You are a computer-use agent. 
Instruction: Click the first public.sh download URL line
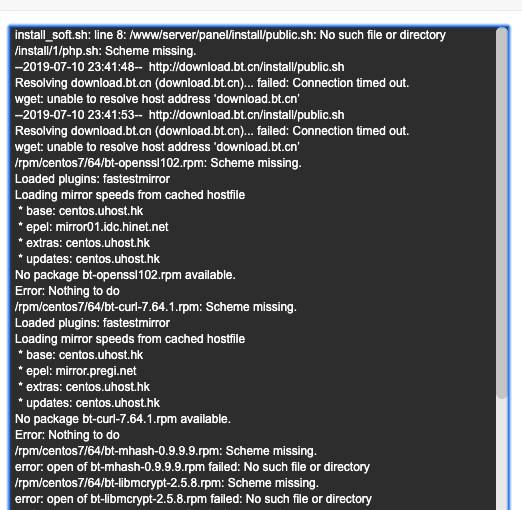click(180, 67)
